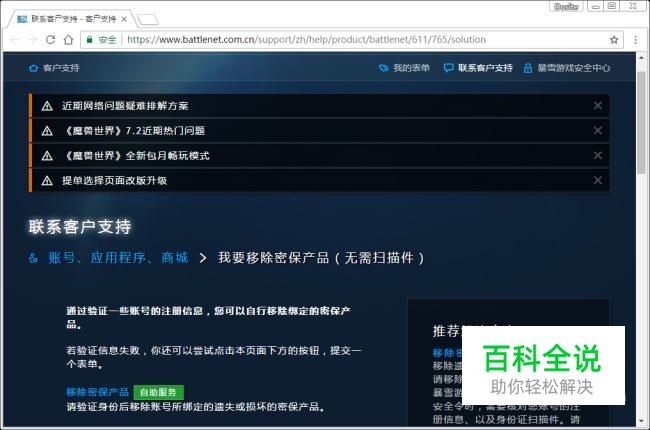Click the browser back arrow

coord(15,40)
